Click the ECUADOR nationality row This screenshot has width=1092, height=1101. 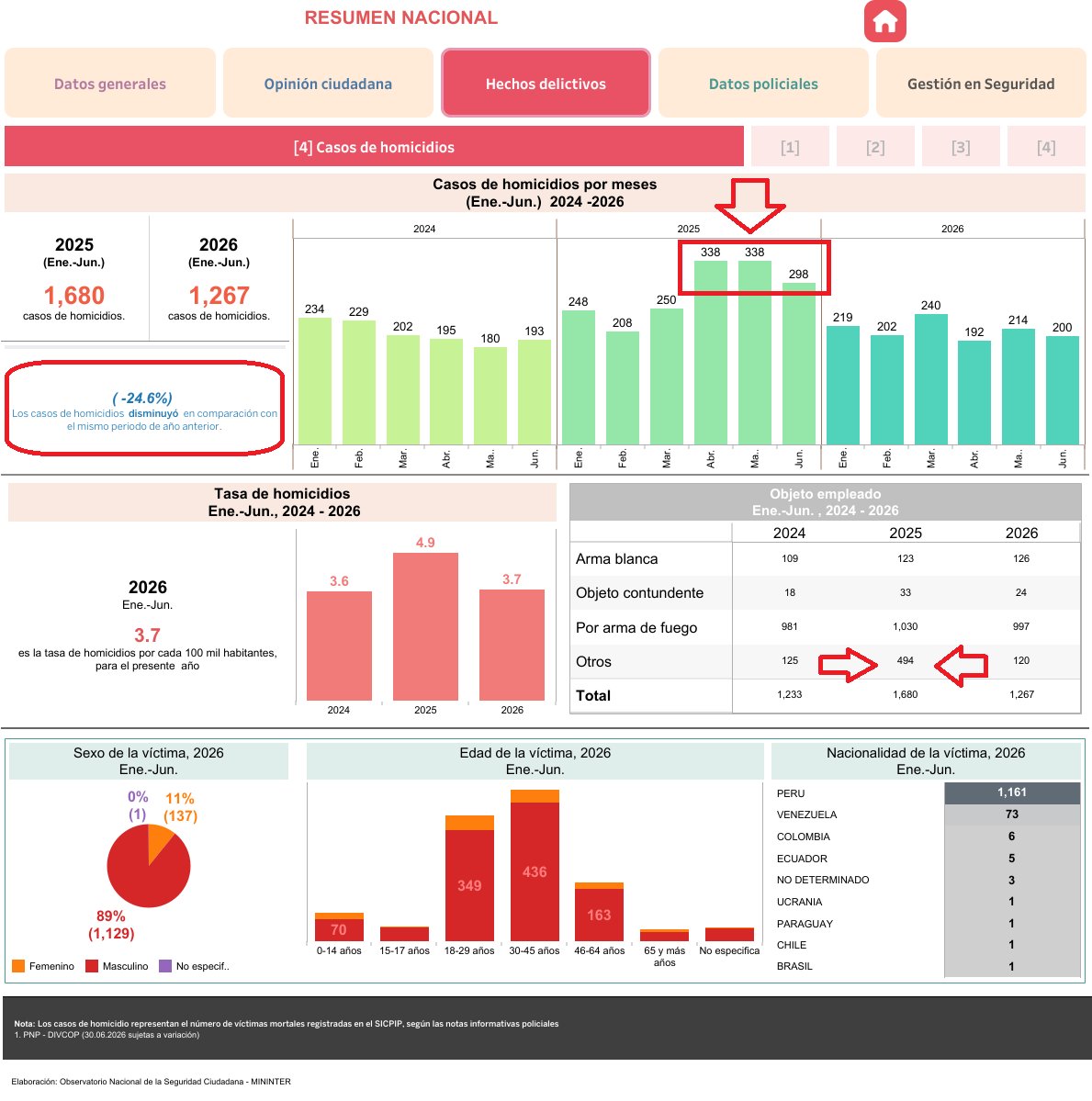tap(928, 858)
